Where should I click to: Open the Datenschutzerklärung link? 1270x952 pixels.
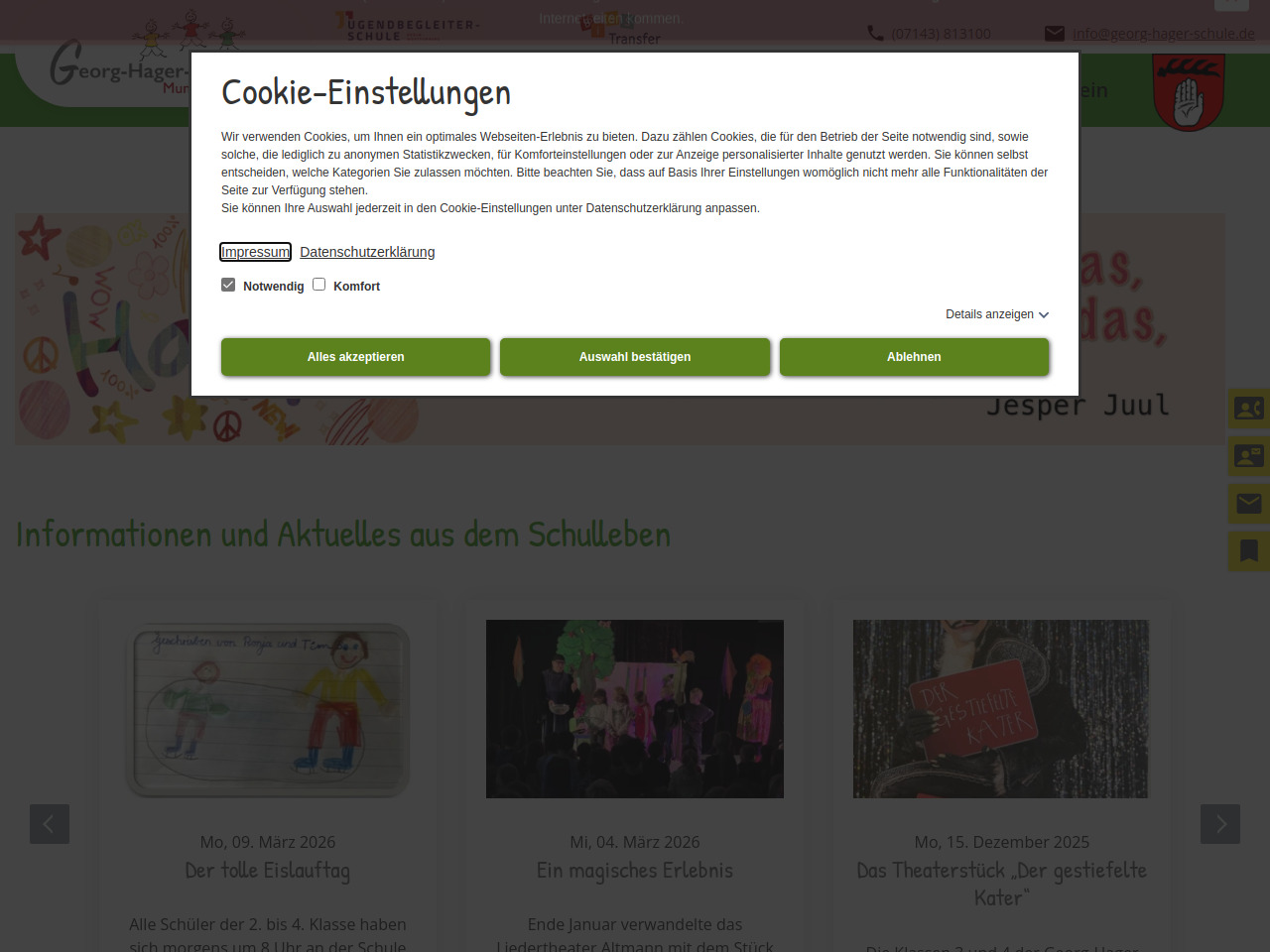pos(367,252)
